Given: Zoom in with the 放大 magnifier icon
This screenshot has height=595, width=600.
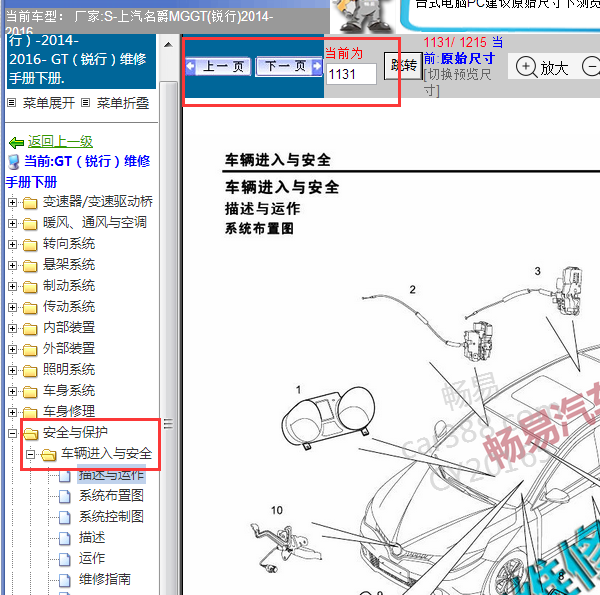Looking at the screenshot, I should (x=526, y=67).
